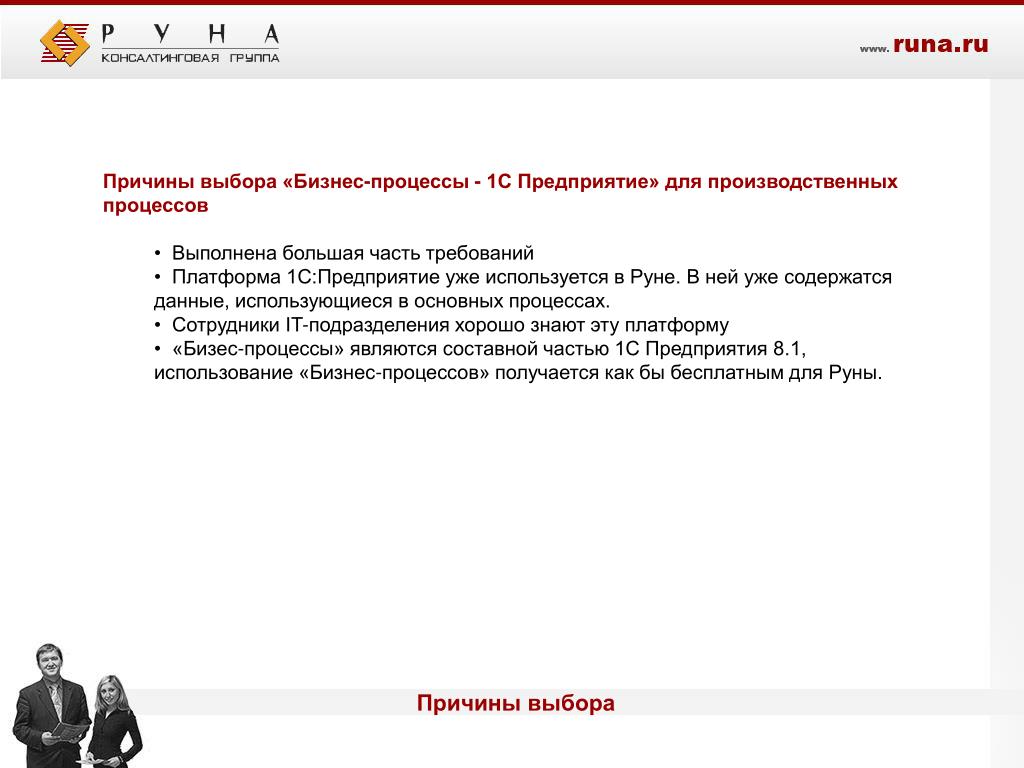This screenshot has width=1024, height=768.
Task: Open the www.runa.ru website link
Action: (x=923, y=44)
